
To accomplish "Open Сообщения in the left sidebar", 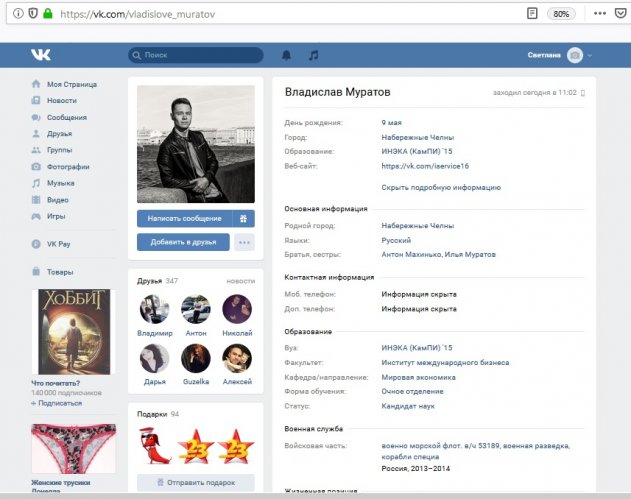I will (x=68, y=117).
